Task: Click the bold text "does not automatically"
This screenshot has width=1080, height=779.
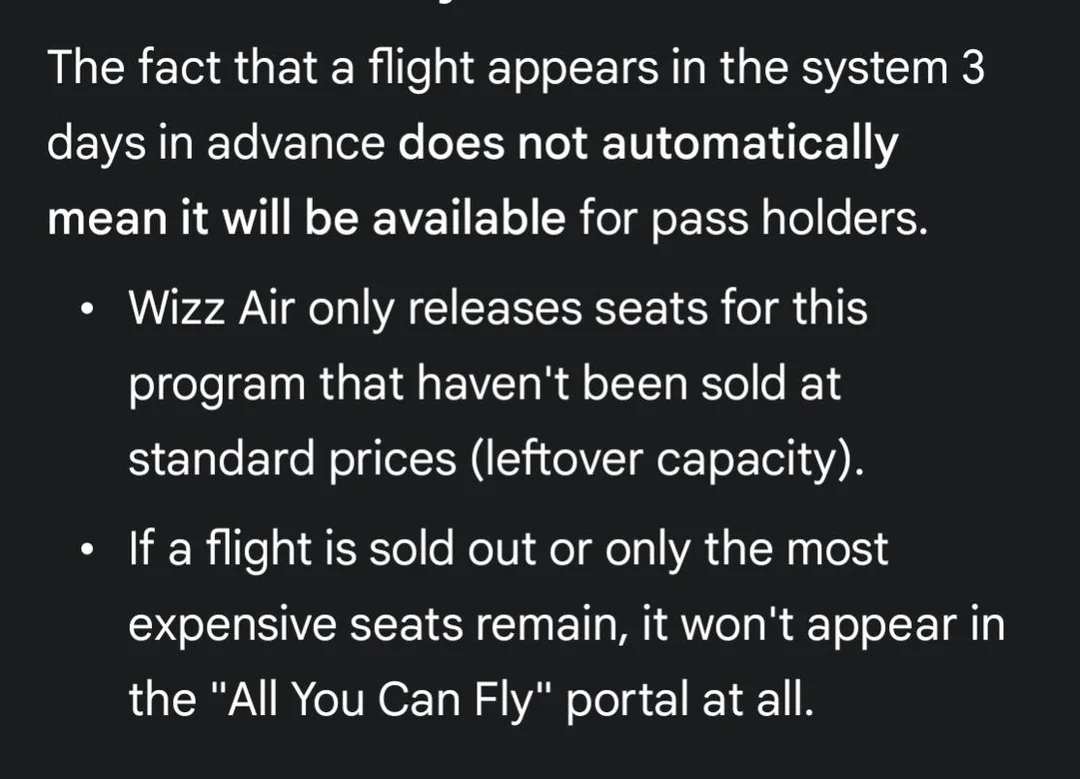Action: pos(648,146)
